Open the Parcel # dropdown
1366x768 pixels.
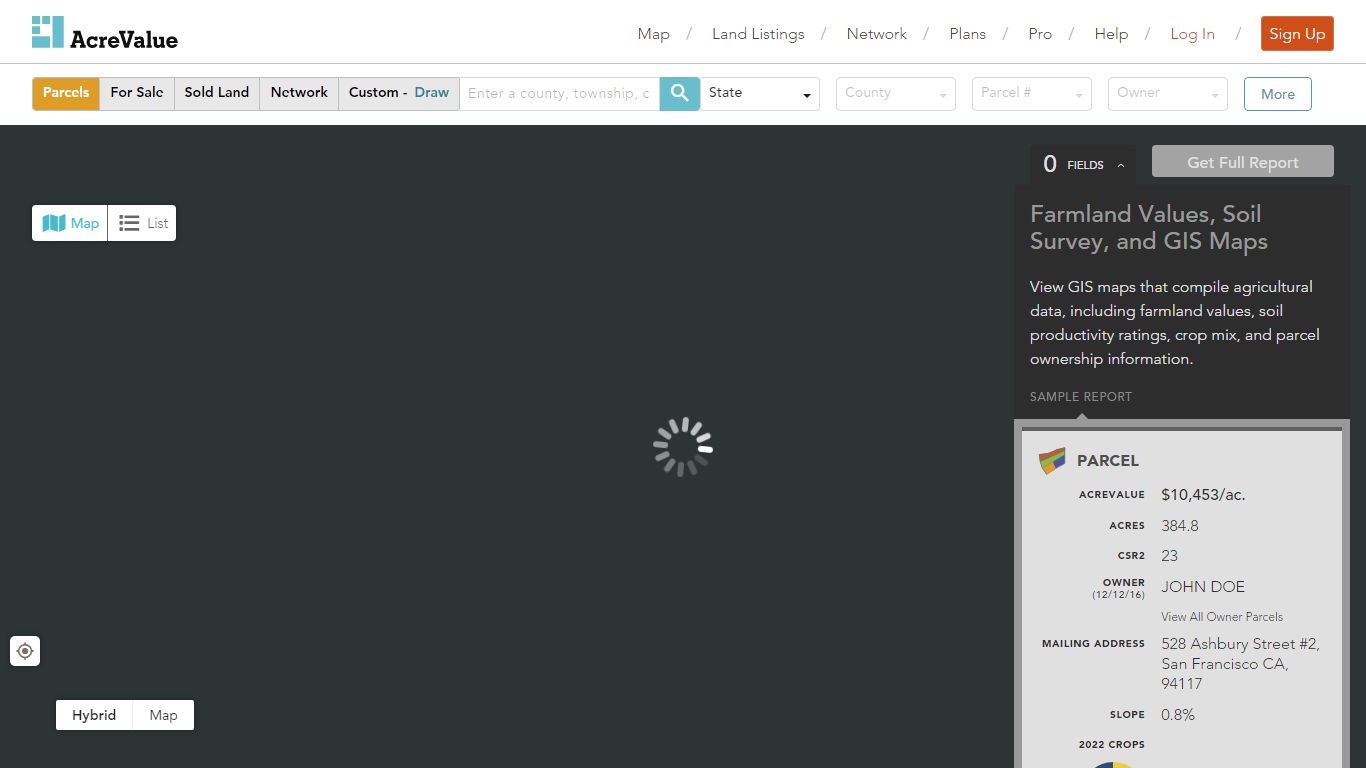click(1032, 93)
